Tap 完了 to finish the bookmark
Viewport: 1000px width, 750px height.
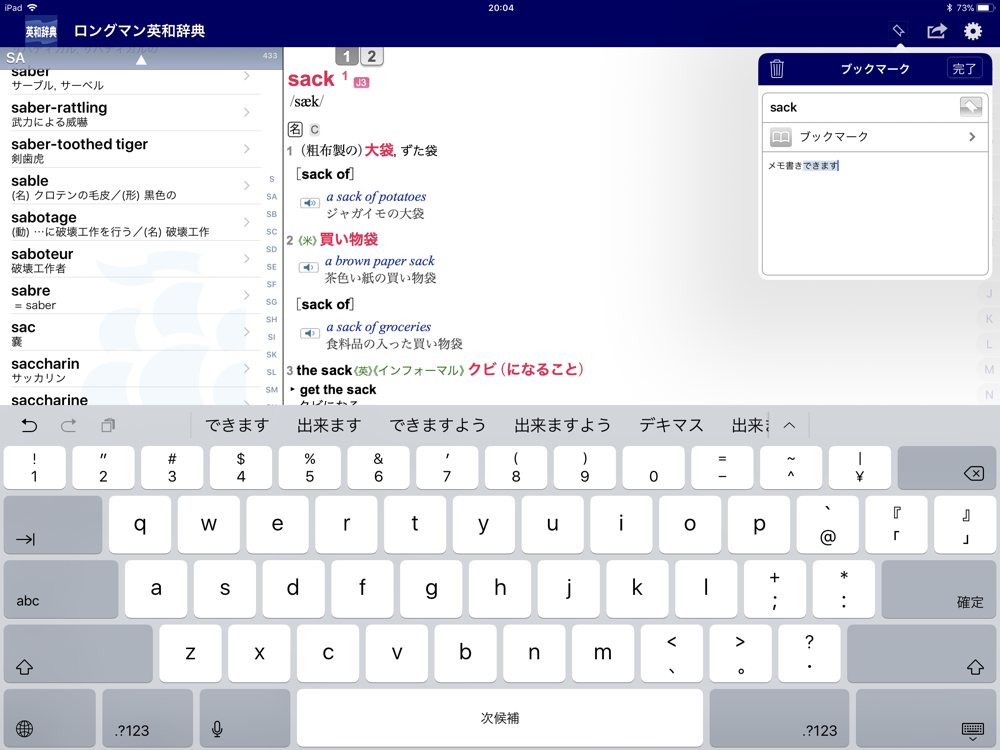[x=964, y=68]
